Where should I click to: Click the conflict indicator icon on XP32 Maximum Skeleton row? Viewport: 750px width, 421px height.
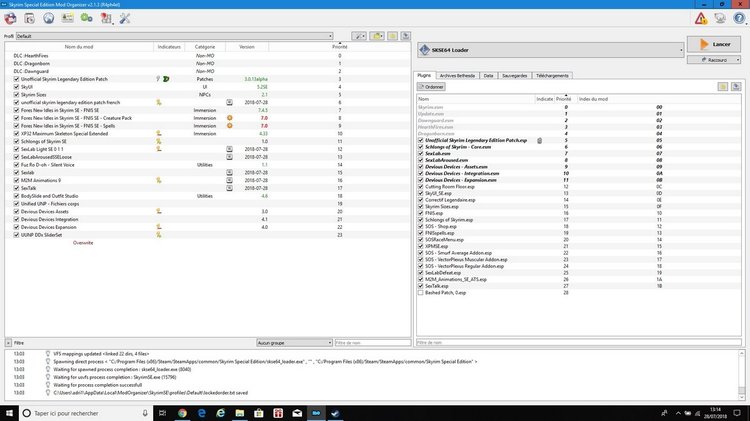159,133
